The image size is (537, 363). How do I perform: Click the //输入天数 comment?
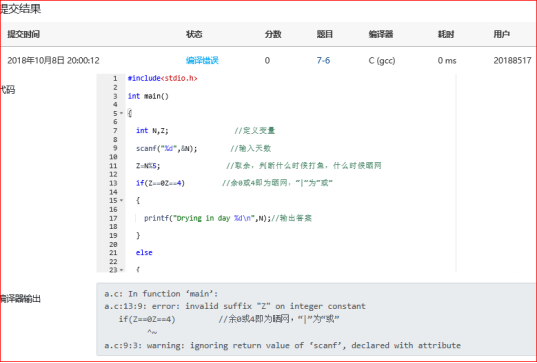tap(251, 148)
